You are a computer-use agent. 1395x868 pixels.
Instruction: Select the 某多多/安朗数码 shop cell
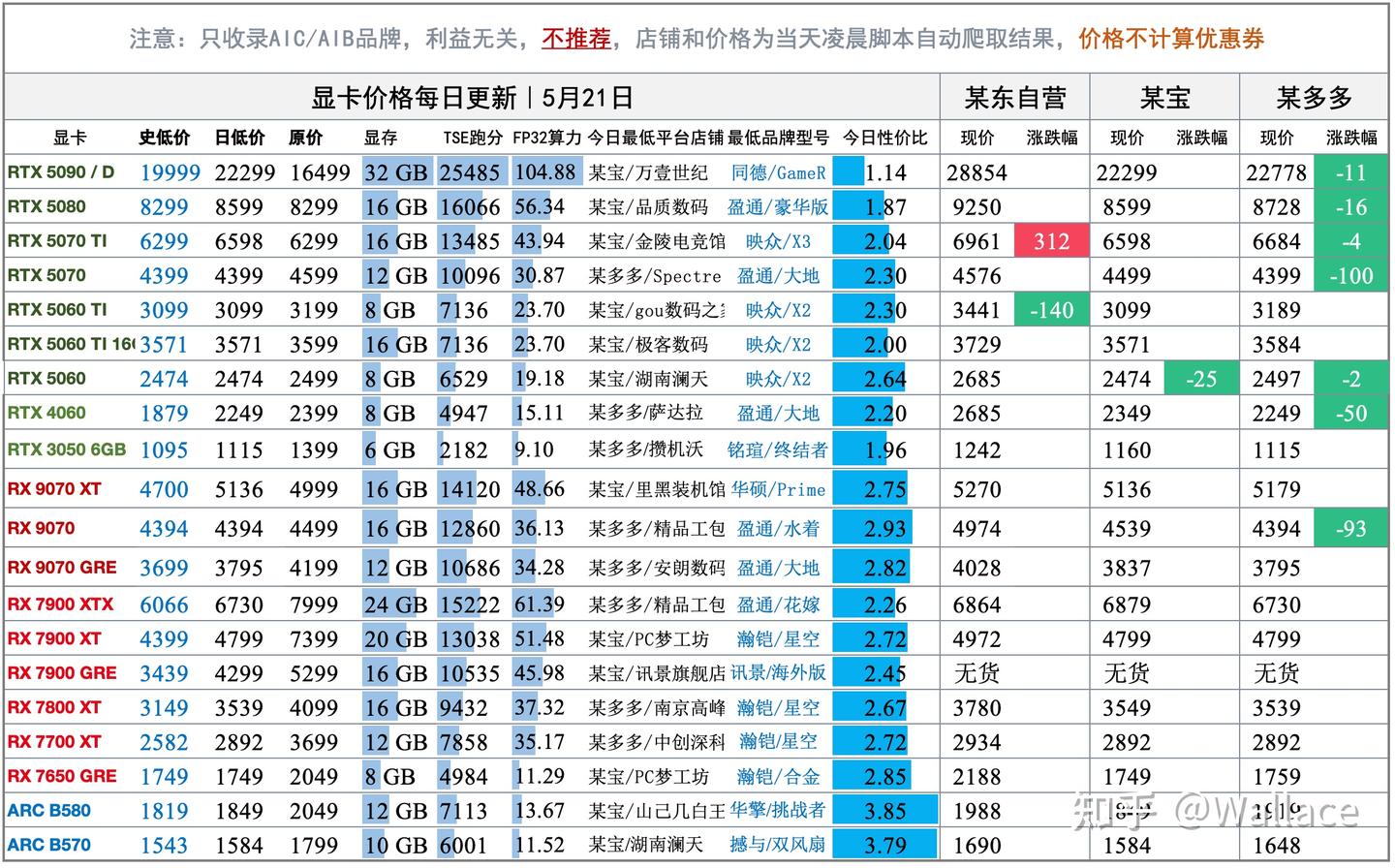click(657, 568)
